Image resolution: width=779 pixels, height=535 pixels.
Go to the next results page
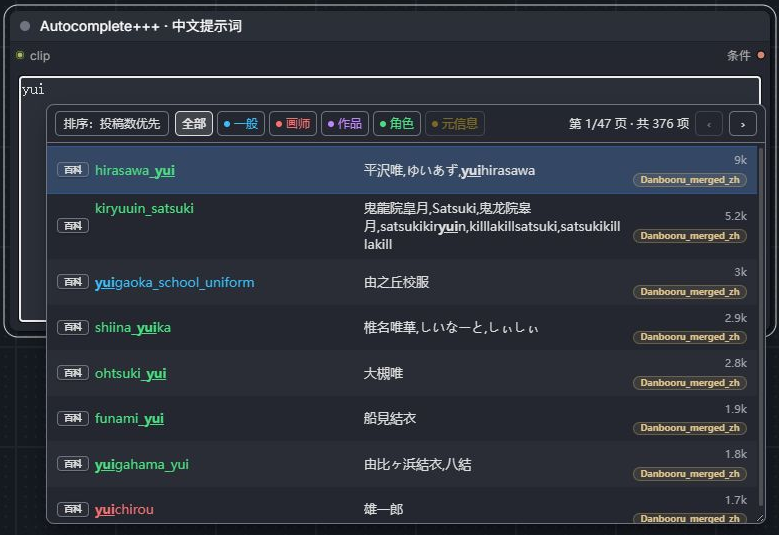coord(743,124)
